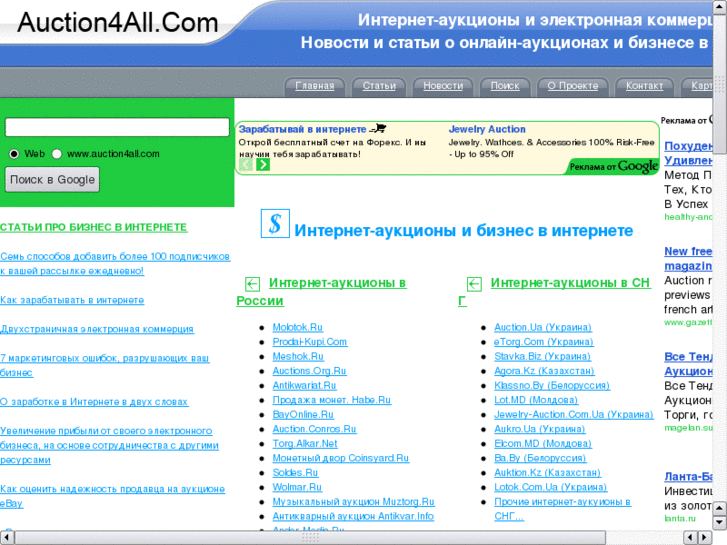727x545 pixels.
Task: Open the eTorg.Com (Украина) link
Action: pos(544,342)
